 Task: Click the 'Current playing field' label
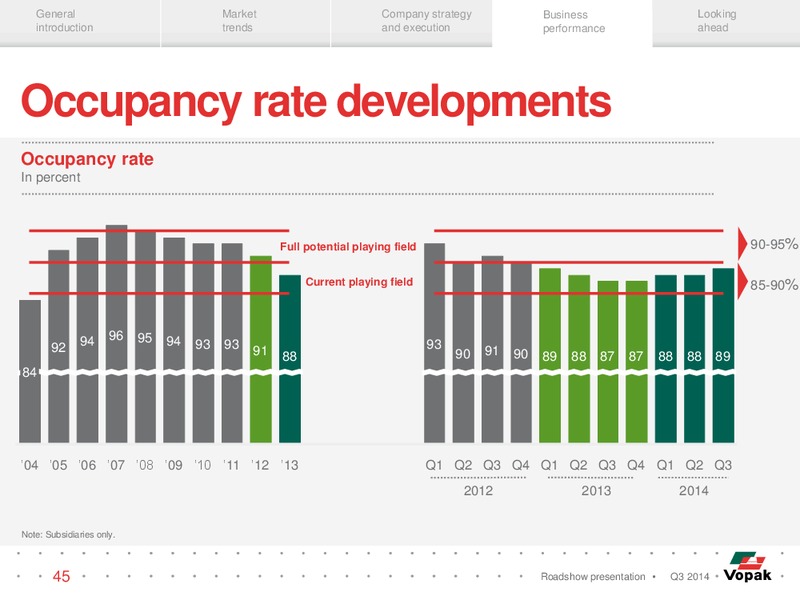359,282
